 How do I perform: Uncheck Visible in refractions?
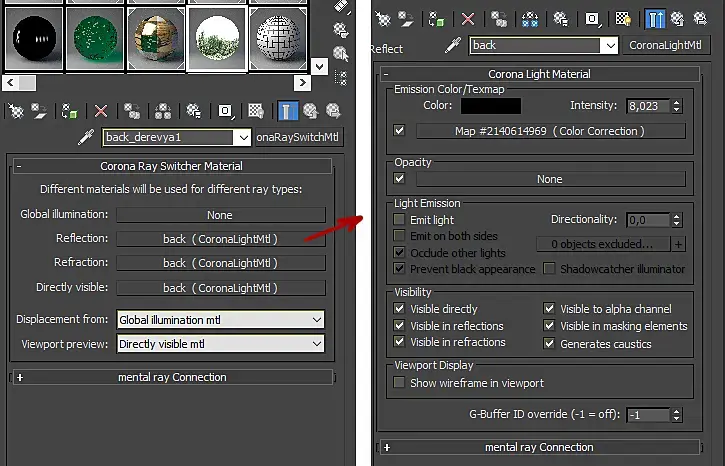tap(399, 342)
